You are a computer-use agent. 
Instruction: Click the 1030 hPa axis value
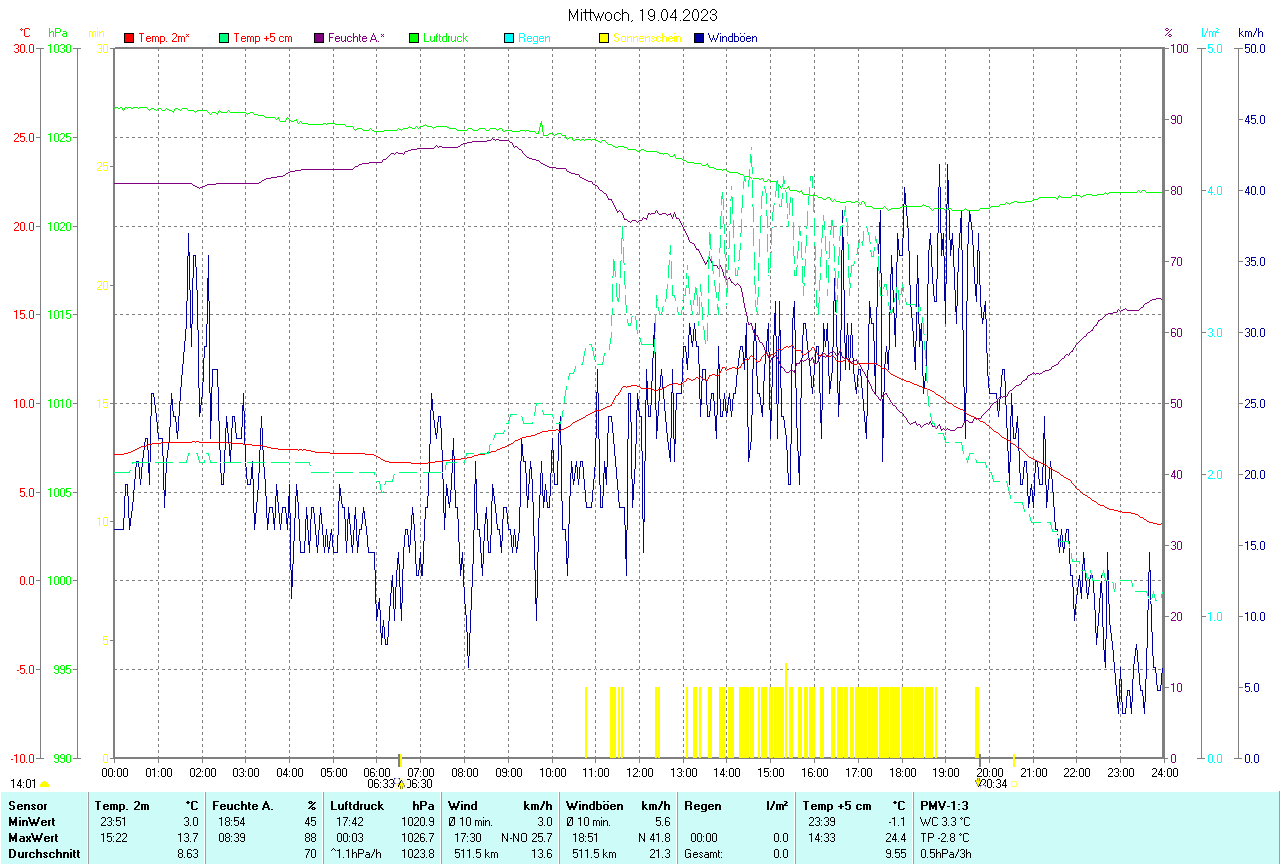point(61,48)
